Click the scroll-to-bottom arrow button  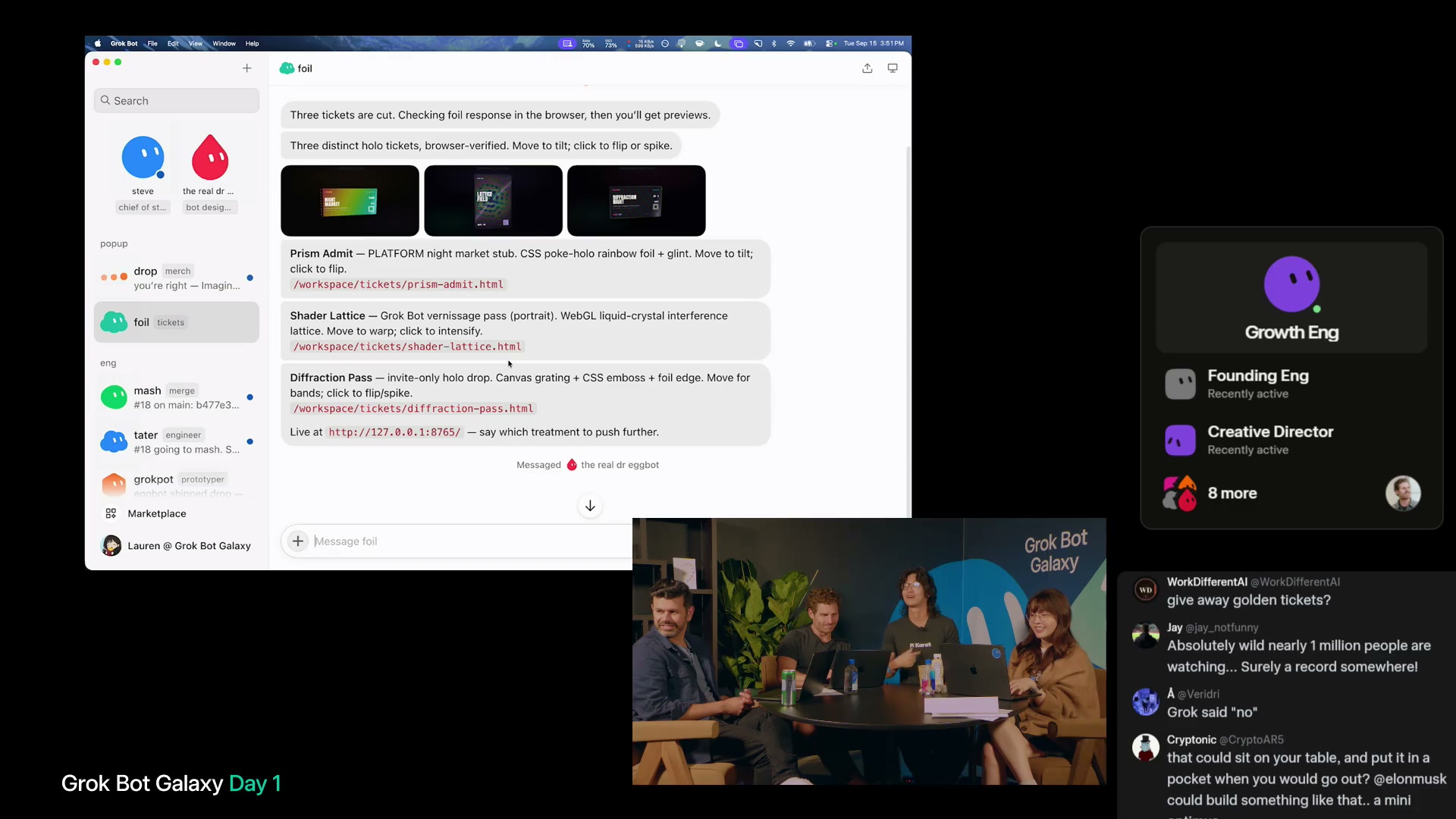(590, 507)
